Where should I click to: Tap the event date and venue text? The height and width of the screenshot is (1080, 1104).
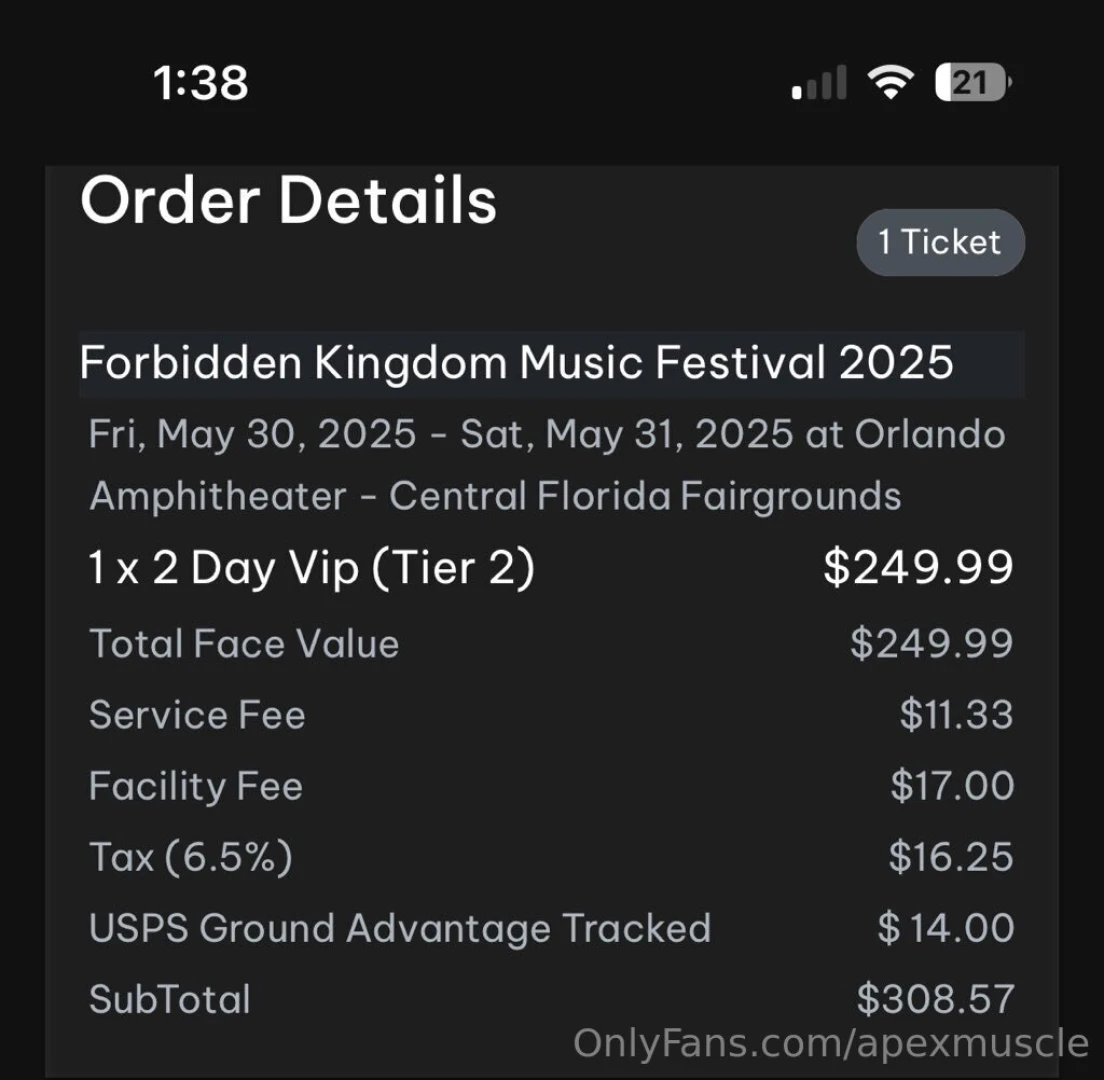click(546, 465)
